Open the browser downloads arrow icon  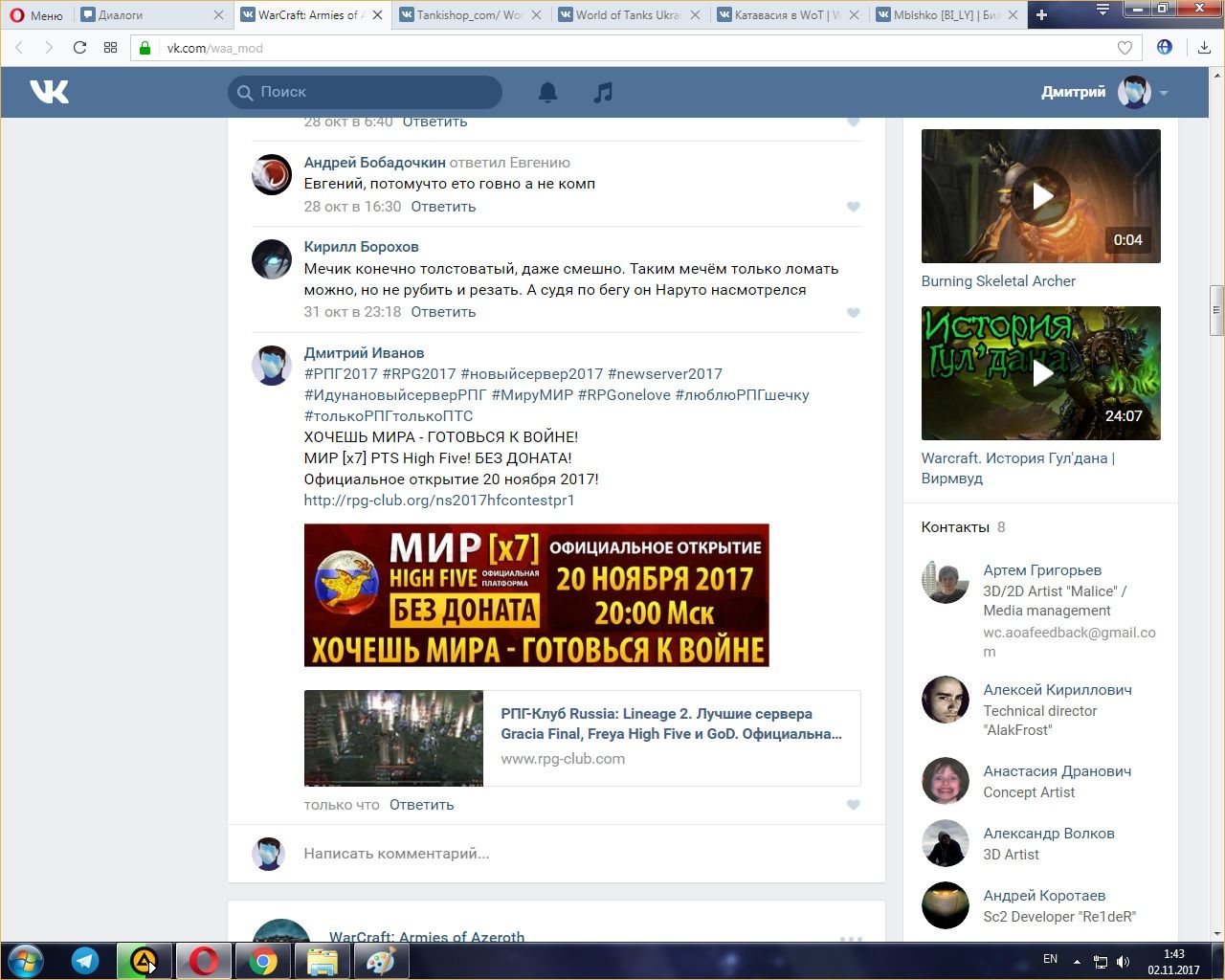1204,48
